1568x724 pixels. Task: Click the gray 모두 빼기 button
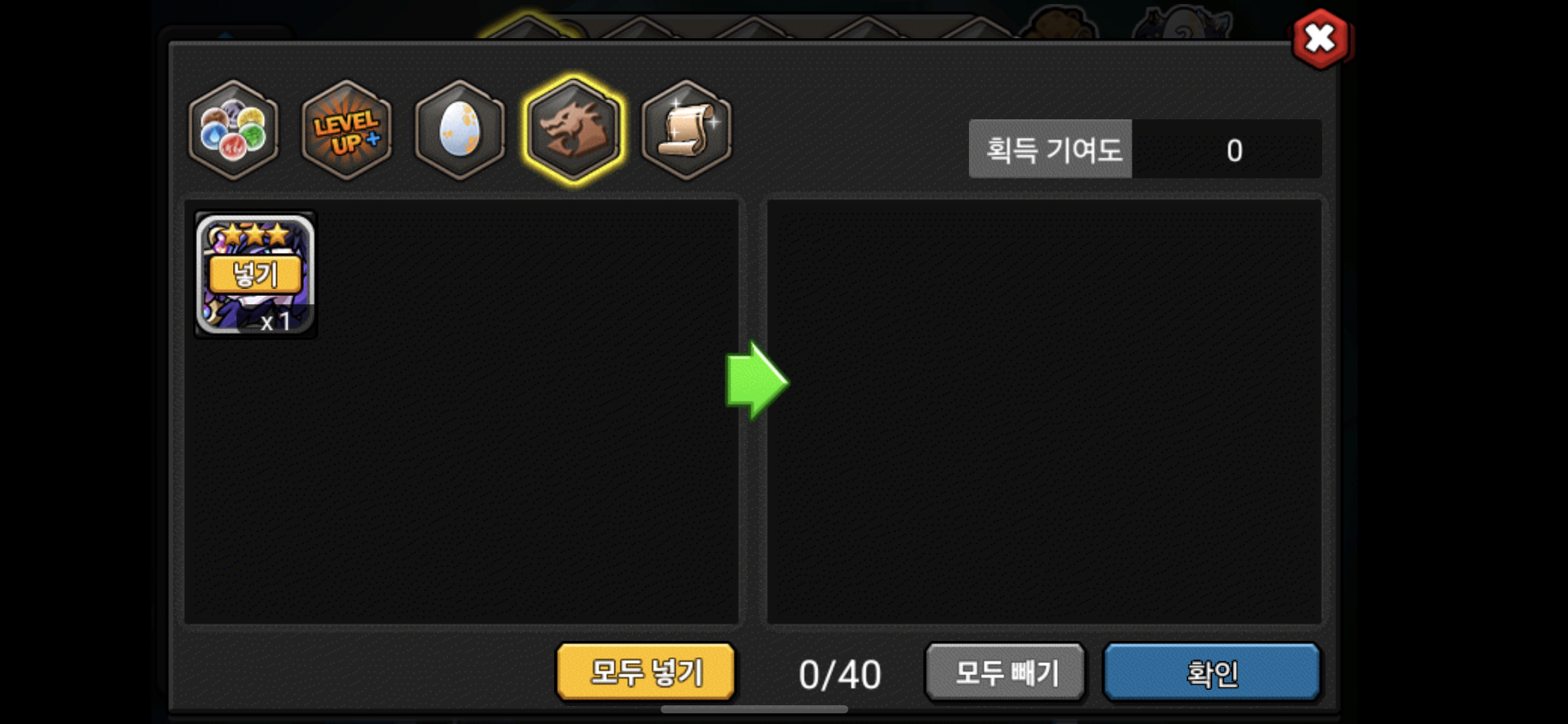1005,672
